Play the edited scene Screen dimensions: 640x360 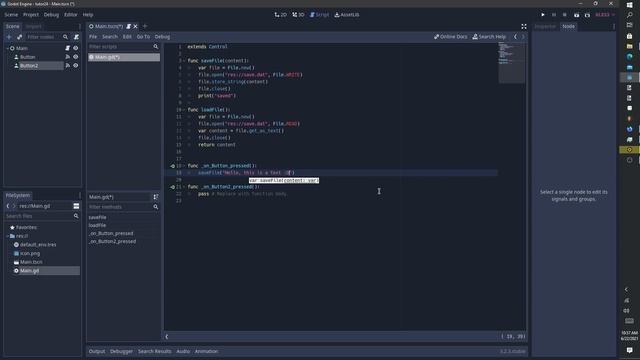click(x=576, y=15)
